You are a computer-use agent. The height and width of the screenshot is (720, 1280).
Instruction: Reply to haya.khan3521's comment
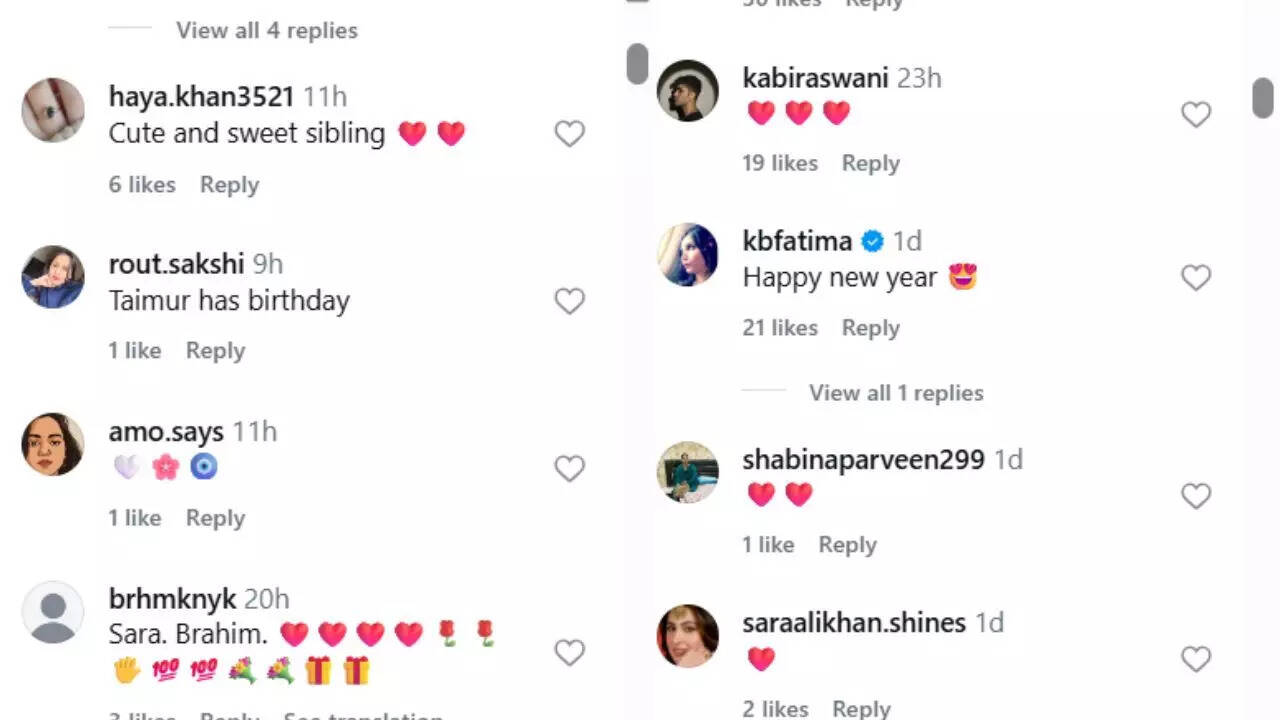pos(229,185)
